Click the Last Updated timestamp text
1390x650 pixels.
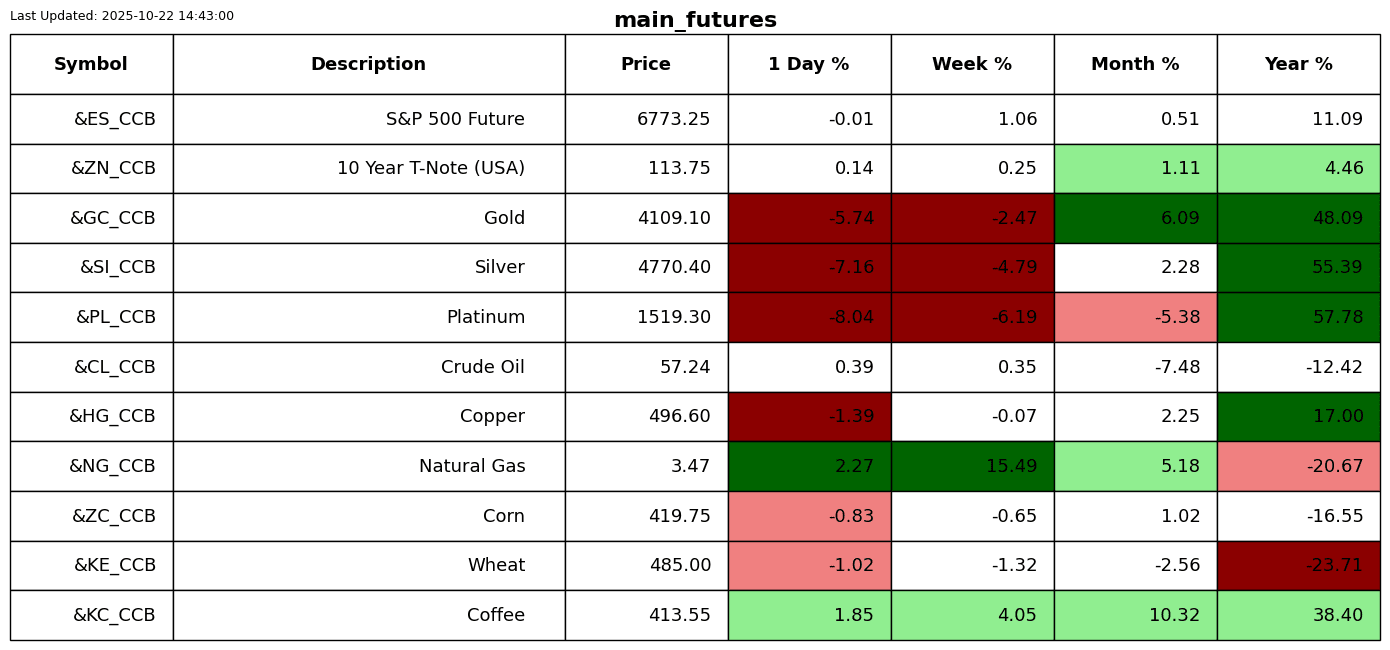[122, 16]
